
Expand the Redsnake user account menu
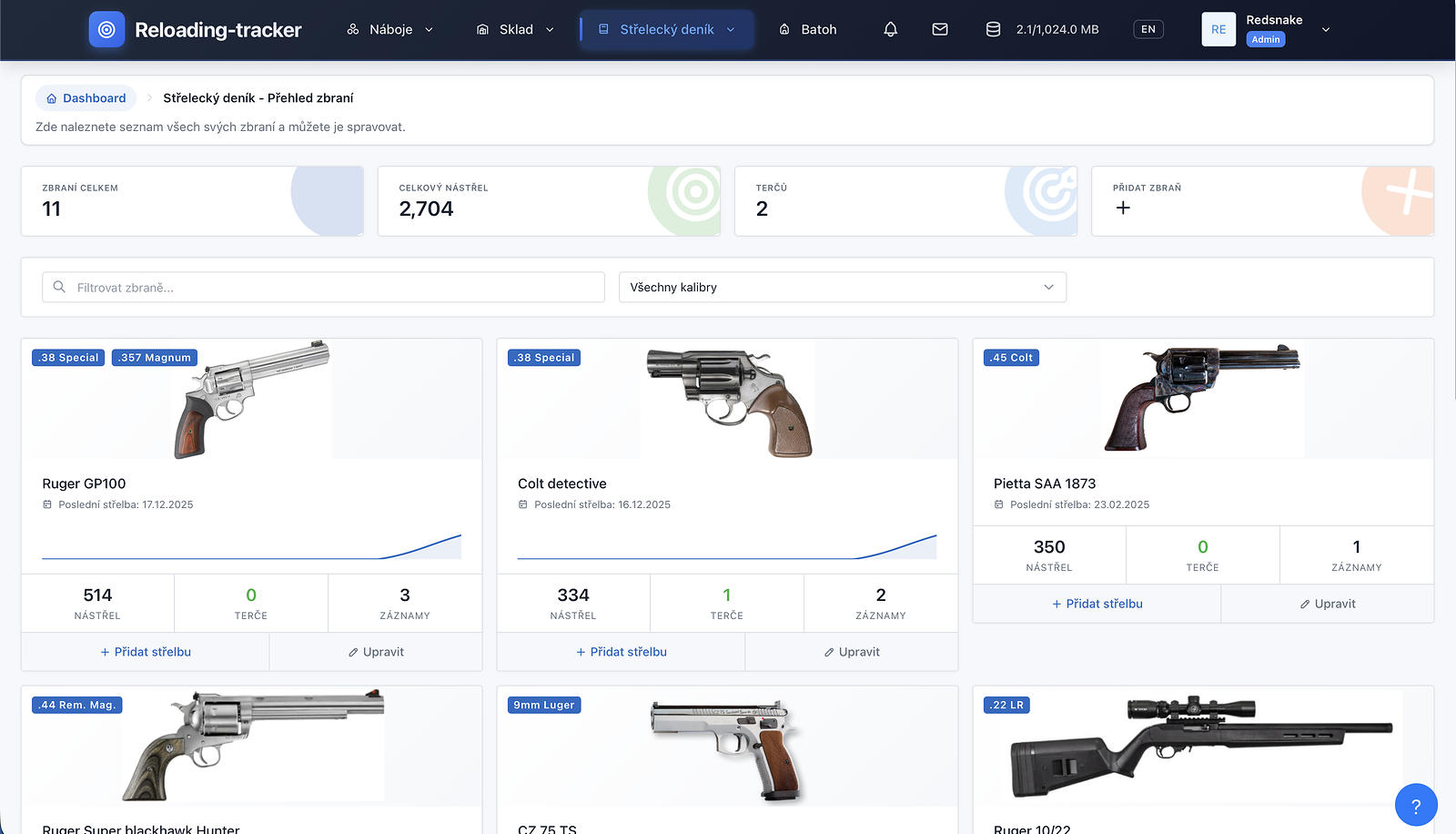(1325, 29)
